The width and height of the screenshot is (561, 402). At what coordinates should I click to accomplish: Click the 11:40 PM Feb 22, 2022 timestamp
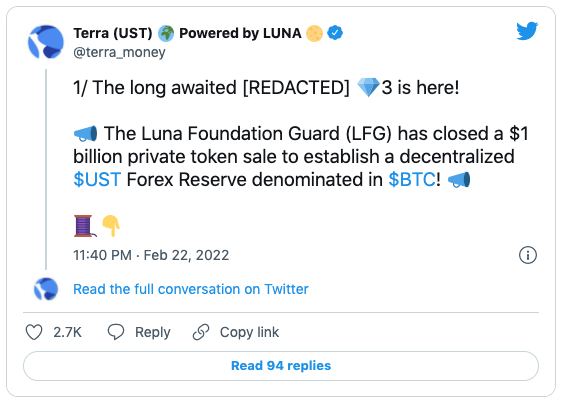tap(151, 255)
